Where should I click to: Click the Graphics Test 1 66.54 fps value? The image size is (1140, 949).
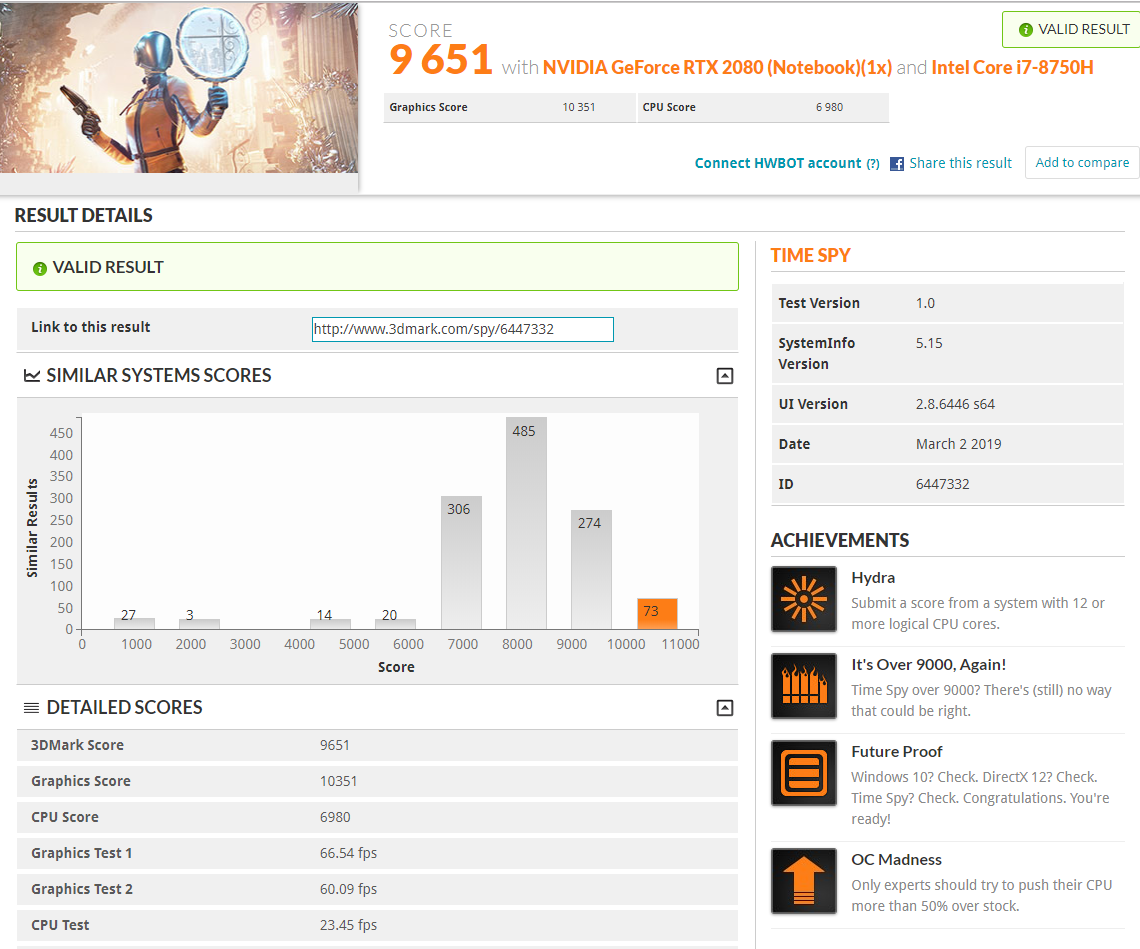pyautogui.click(x=348, y=853)
